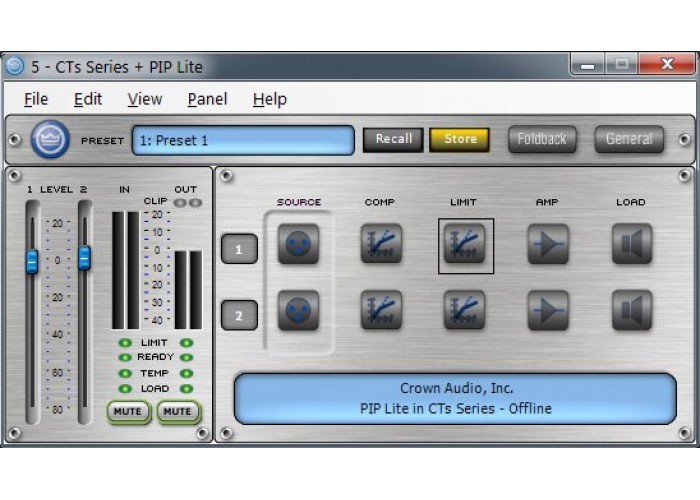Open the channel 2 Limit limiter icon
Viewport: 700px width, 500px height.
coord(465,310)
